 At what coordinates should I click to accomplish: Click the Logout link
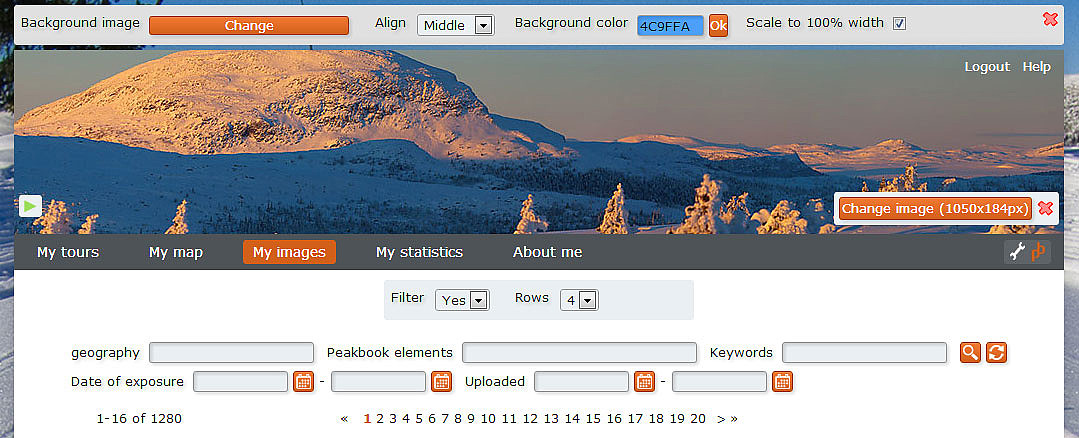point(987,67)
